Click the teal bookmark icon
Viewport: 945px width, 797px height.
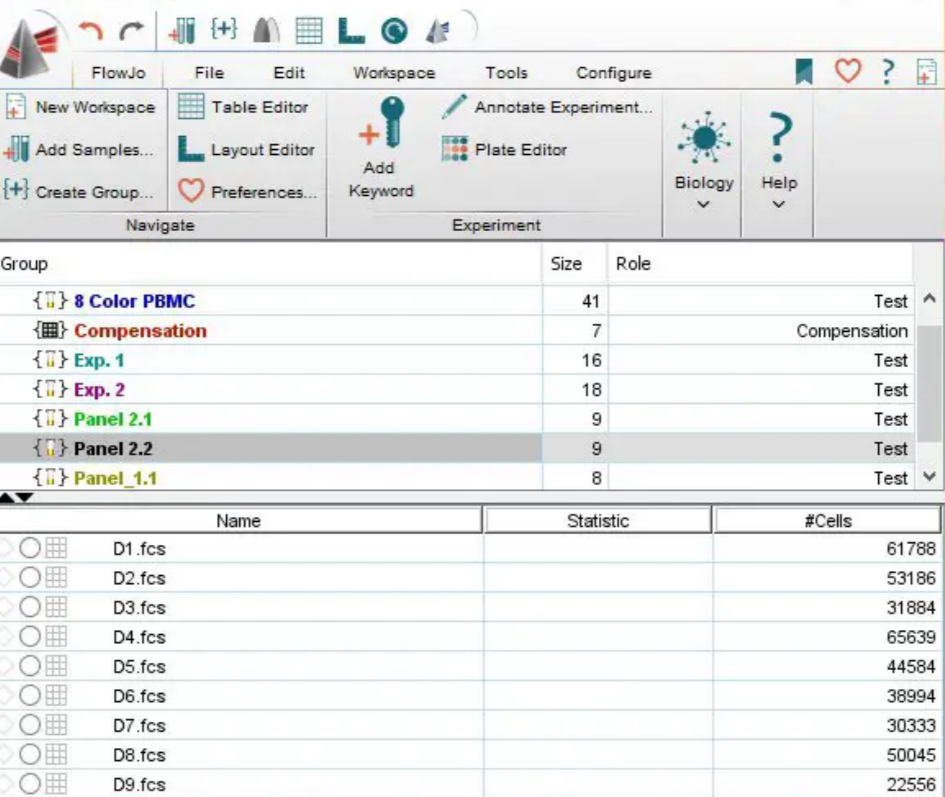pos(804,72)
